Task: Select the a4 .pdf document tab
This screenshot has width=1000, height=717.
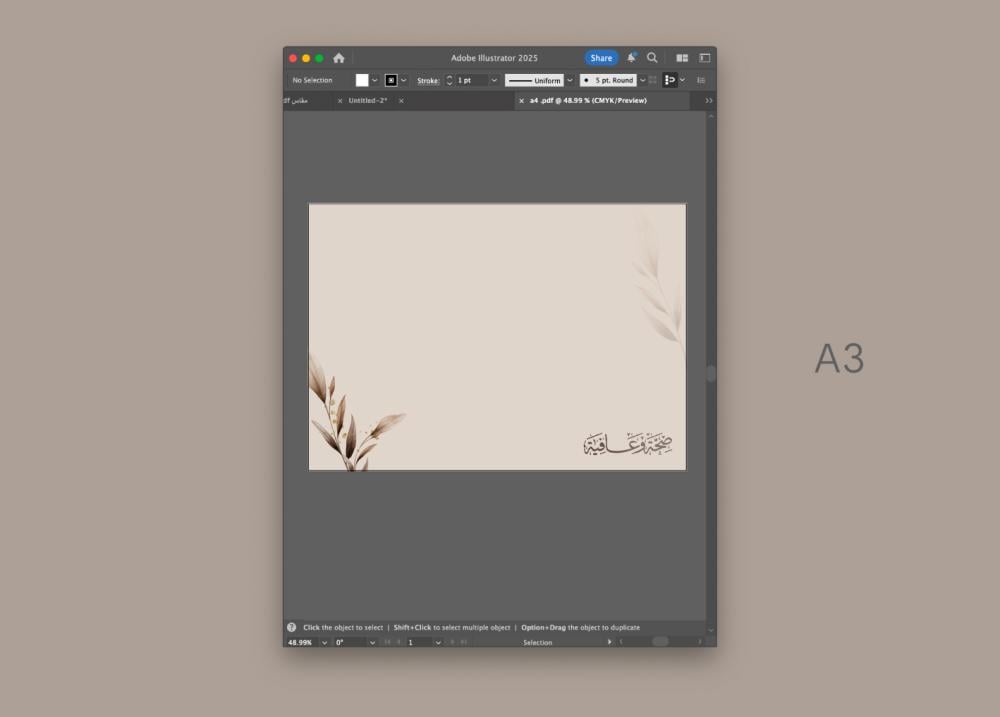Action: point(588,101)
